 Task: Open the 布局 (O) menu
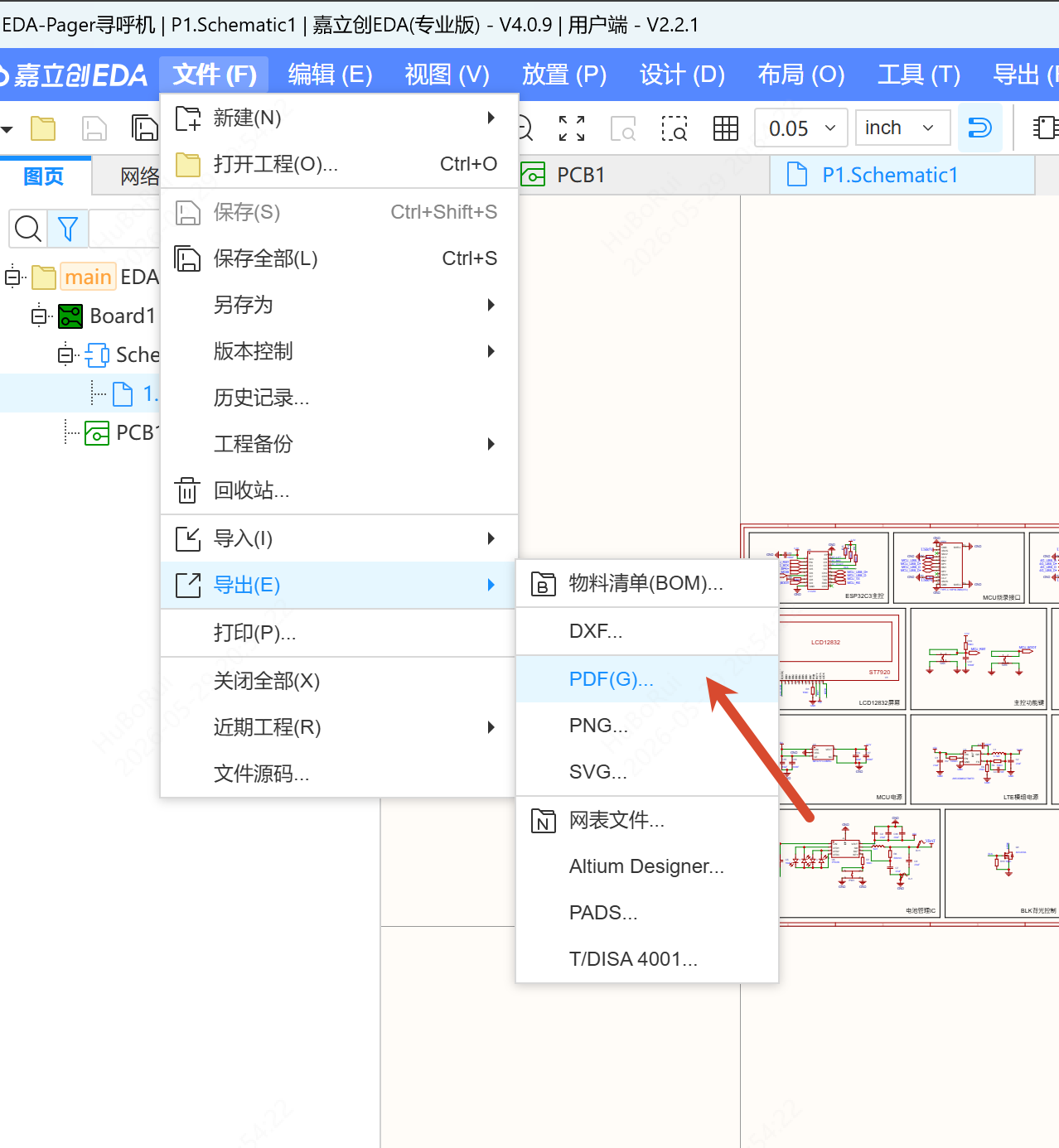[x=801, y=75]
